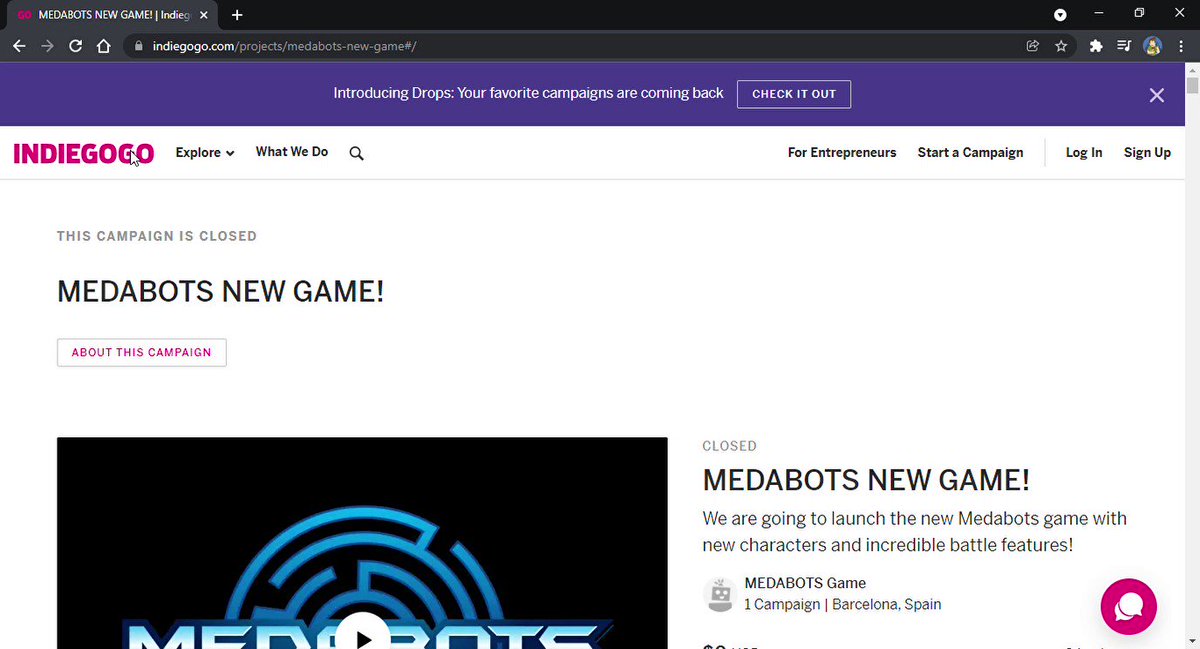This screenshot has height=649, width=1200.
Task: Open the What We Do menu item
Action: (x=292, y=152)
